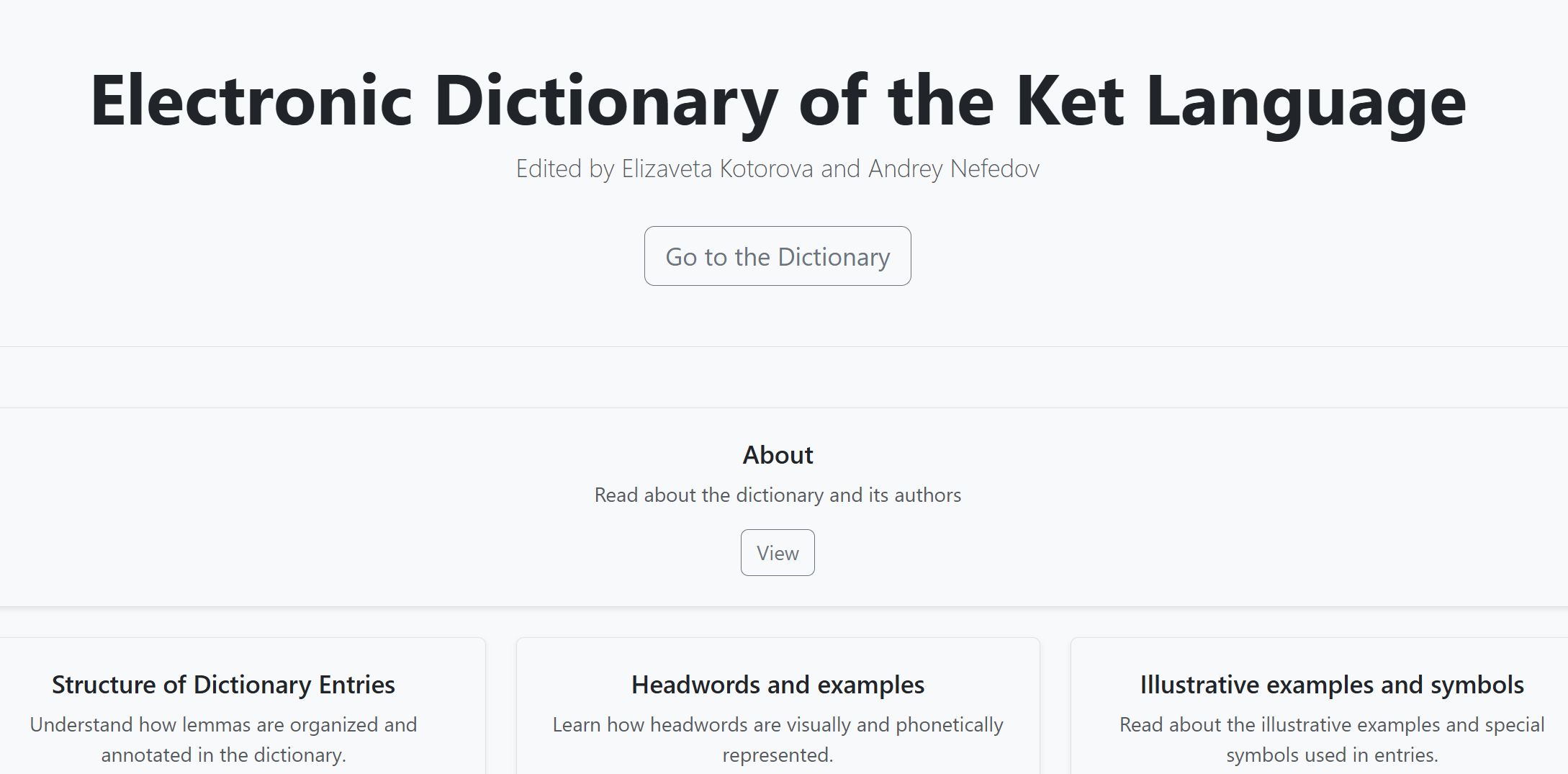Click the empty band between the horizontal dividers

(778, 377)
